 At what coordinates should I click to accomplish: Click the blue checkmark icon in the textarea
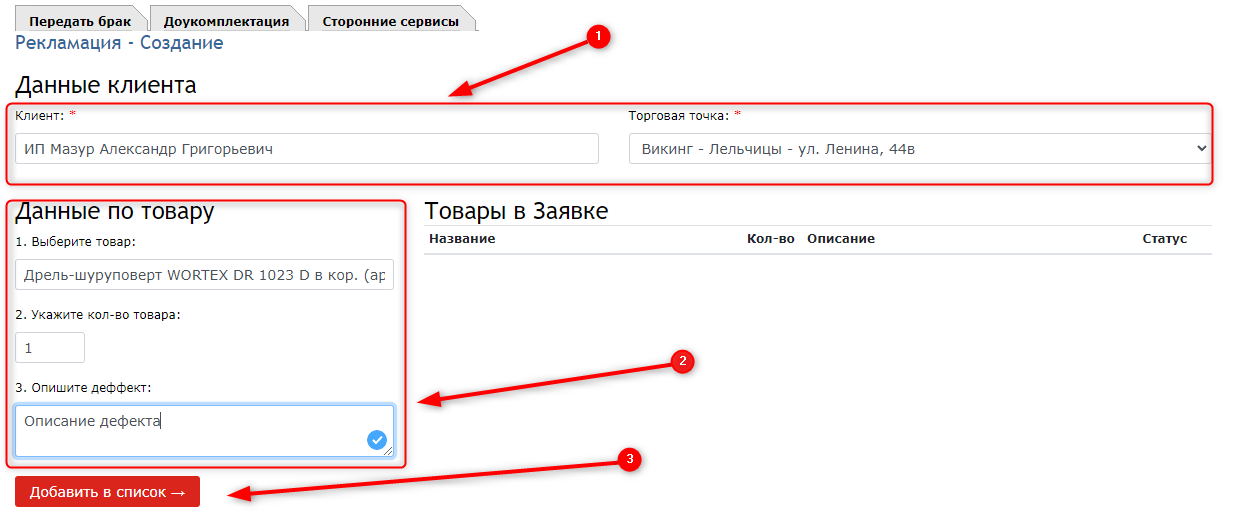(377, 439)
